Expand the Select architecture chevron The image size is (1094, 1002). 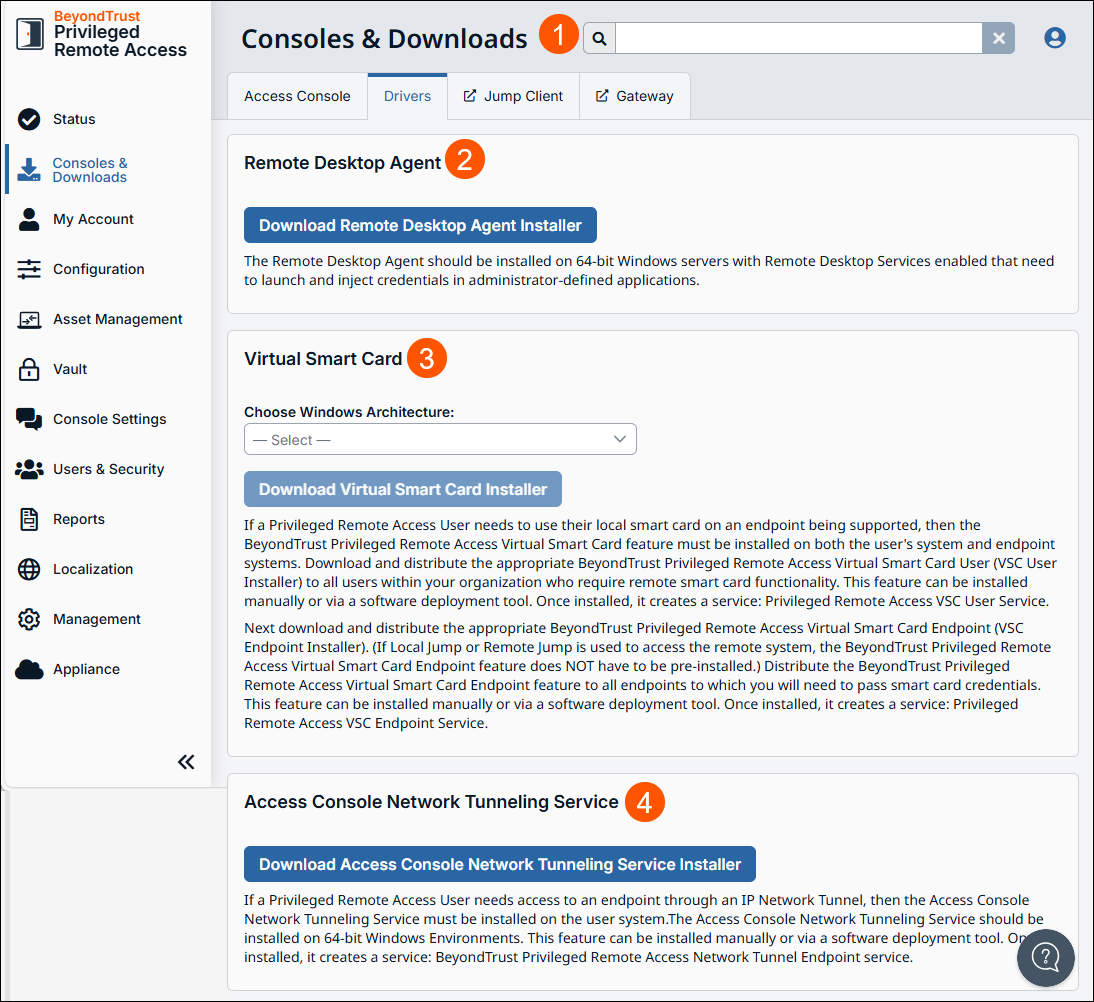tap(622, 439)
